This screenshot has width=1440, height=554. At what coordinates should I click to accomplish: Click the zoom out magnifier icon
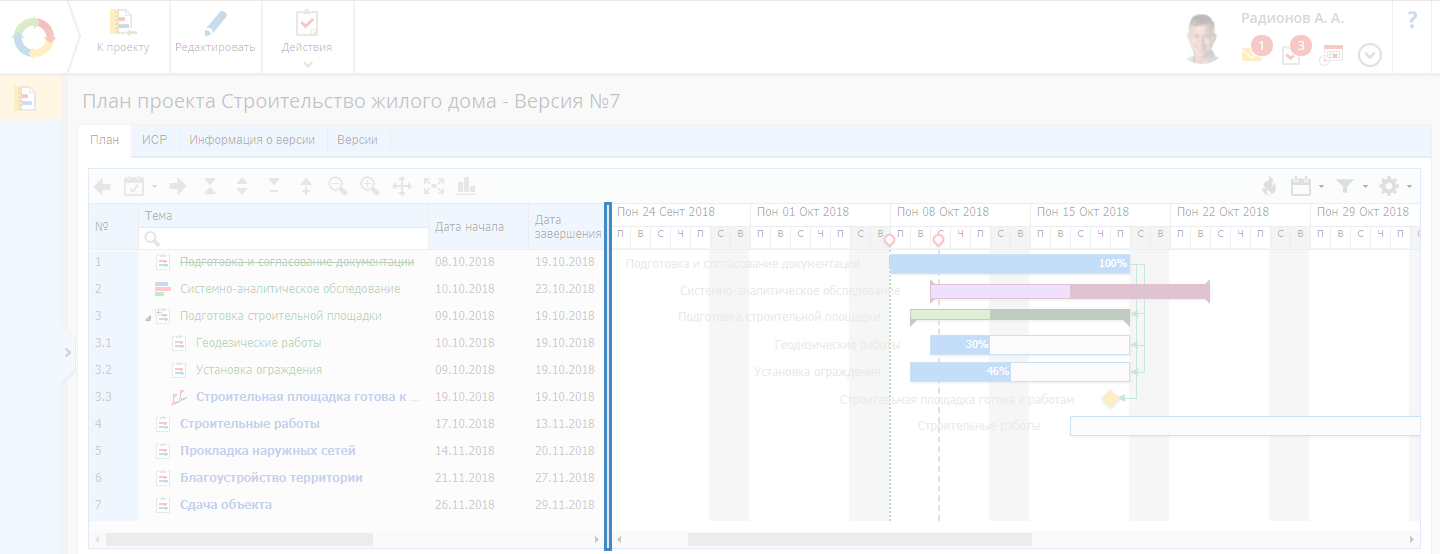click(338, 186)
